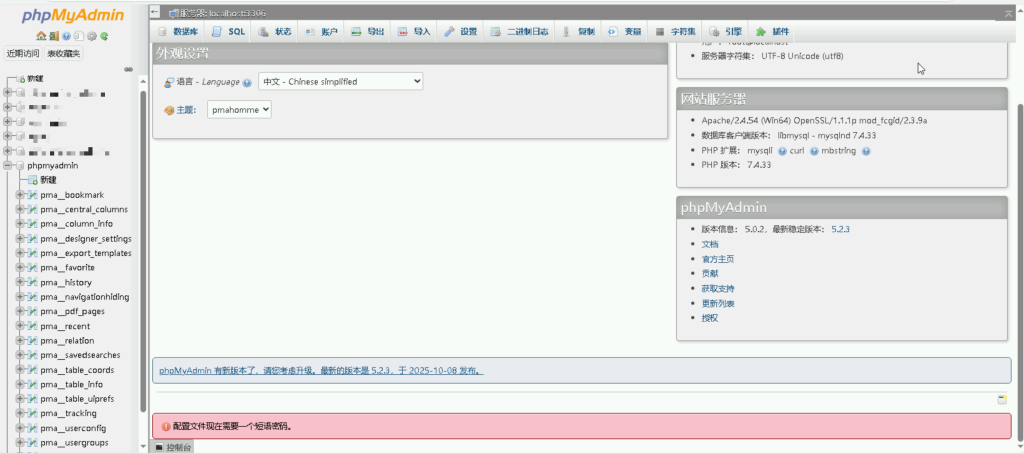The image size is (1024, 454).
Task: Click the help icon next to Language
Action: point(247,82)
